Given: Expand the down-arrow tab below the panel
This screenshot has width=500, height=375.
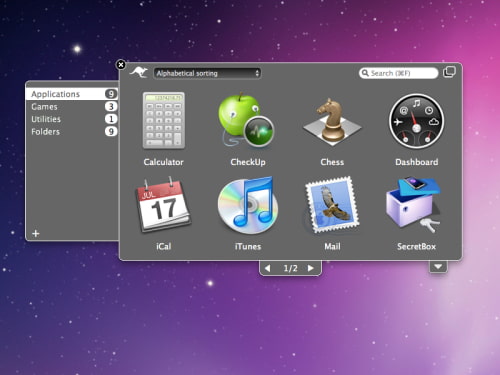Looking at the screenshot, I should (438, 267).
